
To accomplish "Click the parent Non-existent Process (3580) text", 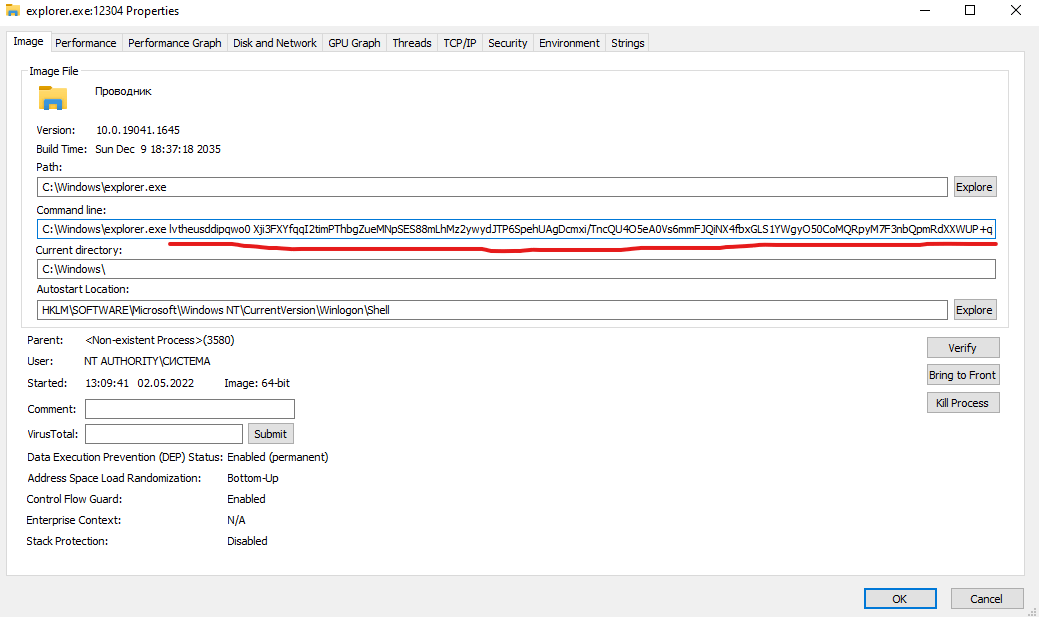I will pos(160,340).
